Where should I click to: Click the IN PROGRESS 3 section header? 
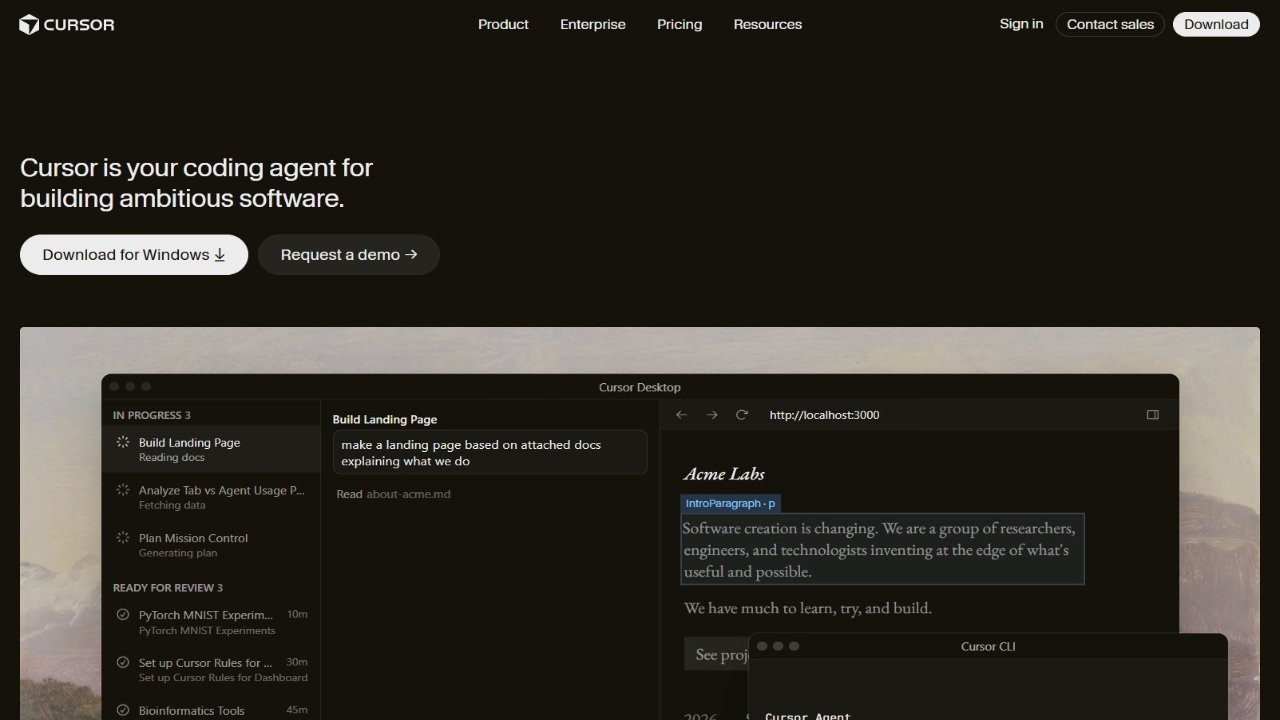152,415
